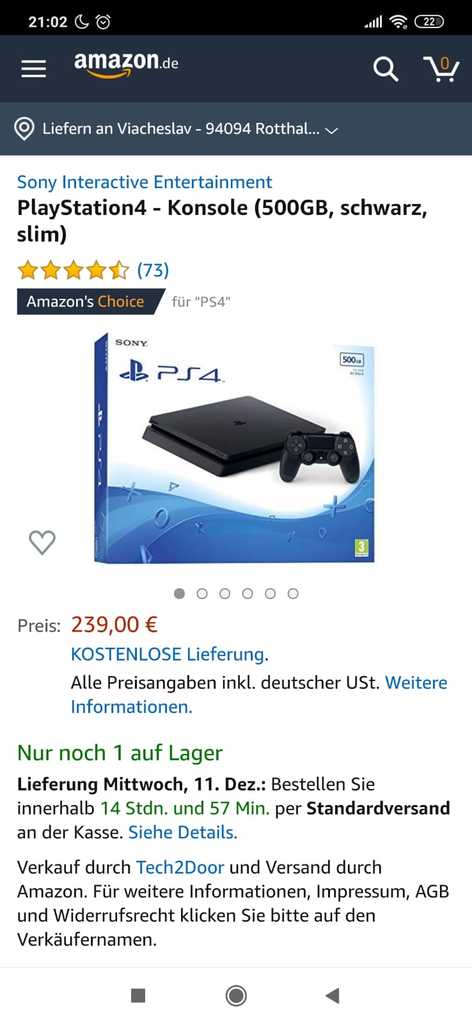Click the star rating display

[74, 270]
